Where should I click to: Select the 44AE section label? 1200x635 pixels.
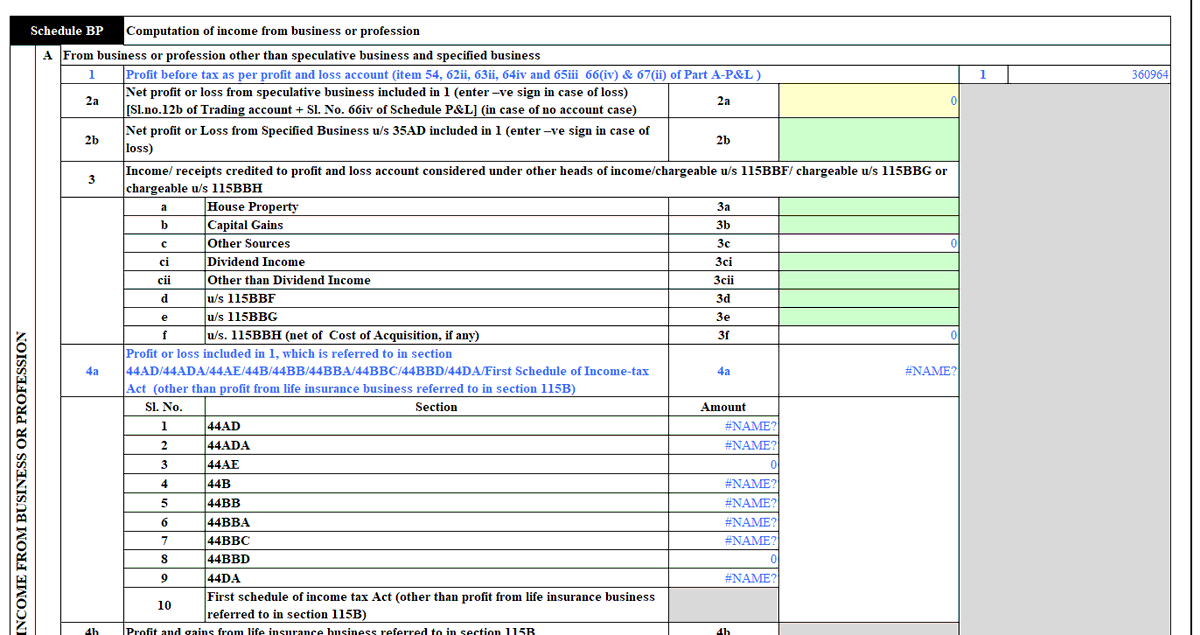pyautogui.click(x=436, y=465)
